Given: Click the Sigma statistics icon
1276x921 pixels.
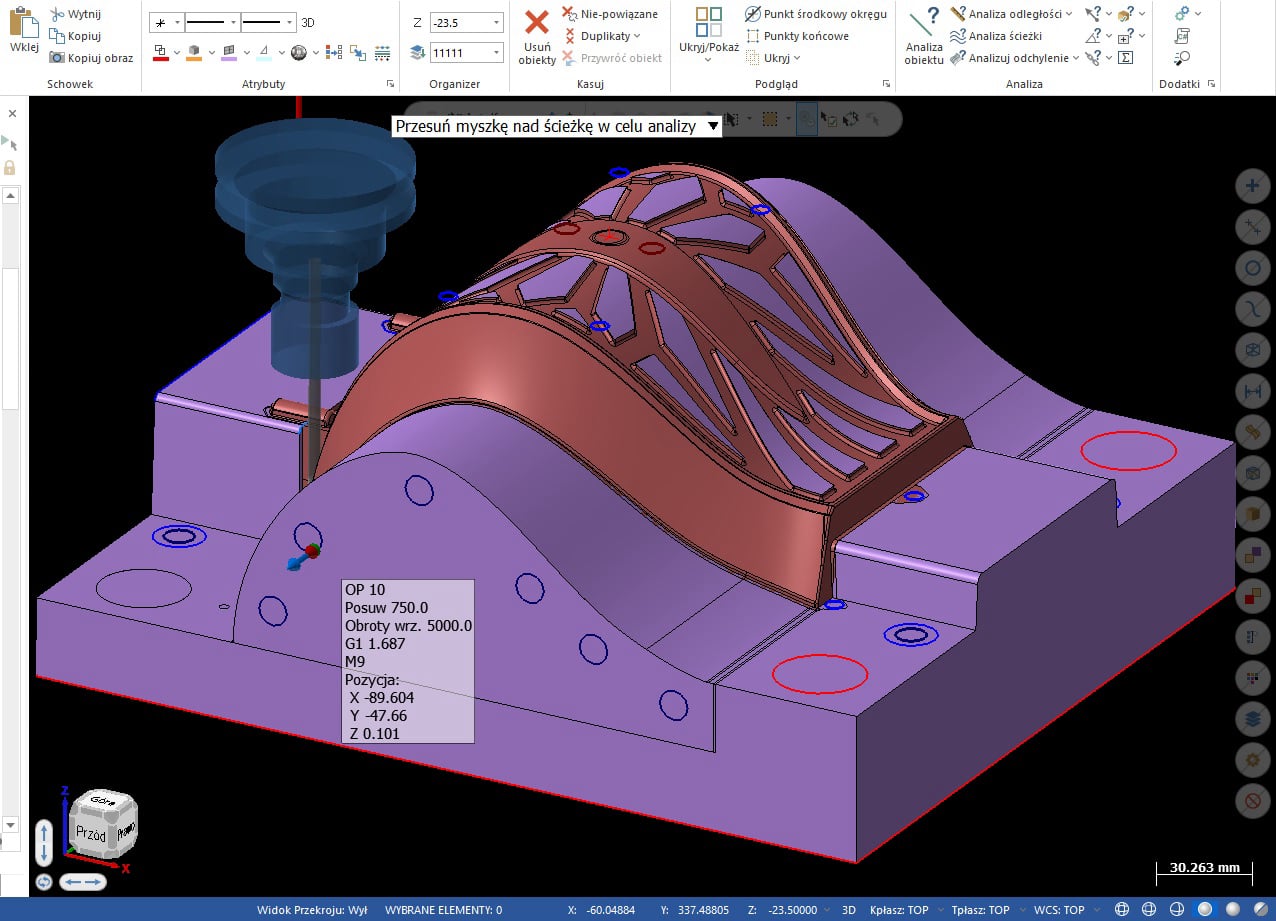Looking at the screenshot, I should tap(1125, 58).
